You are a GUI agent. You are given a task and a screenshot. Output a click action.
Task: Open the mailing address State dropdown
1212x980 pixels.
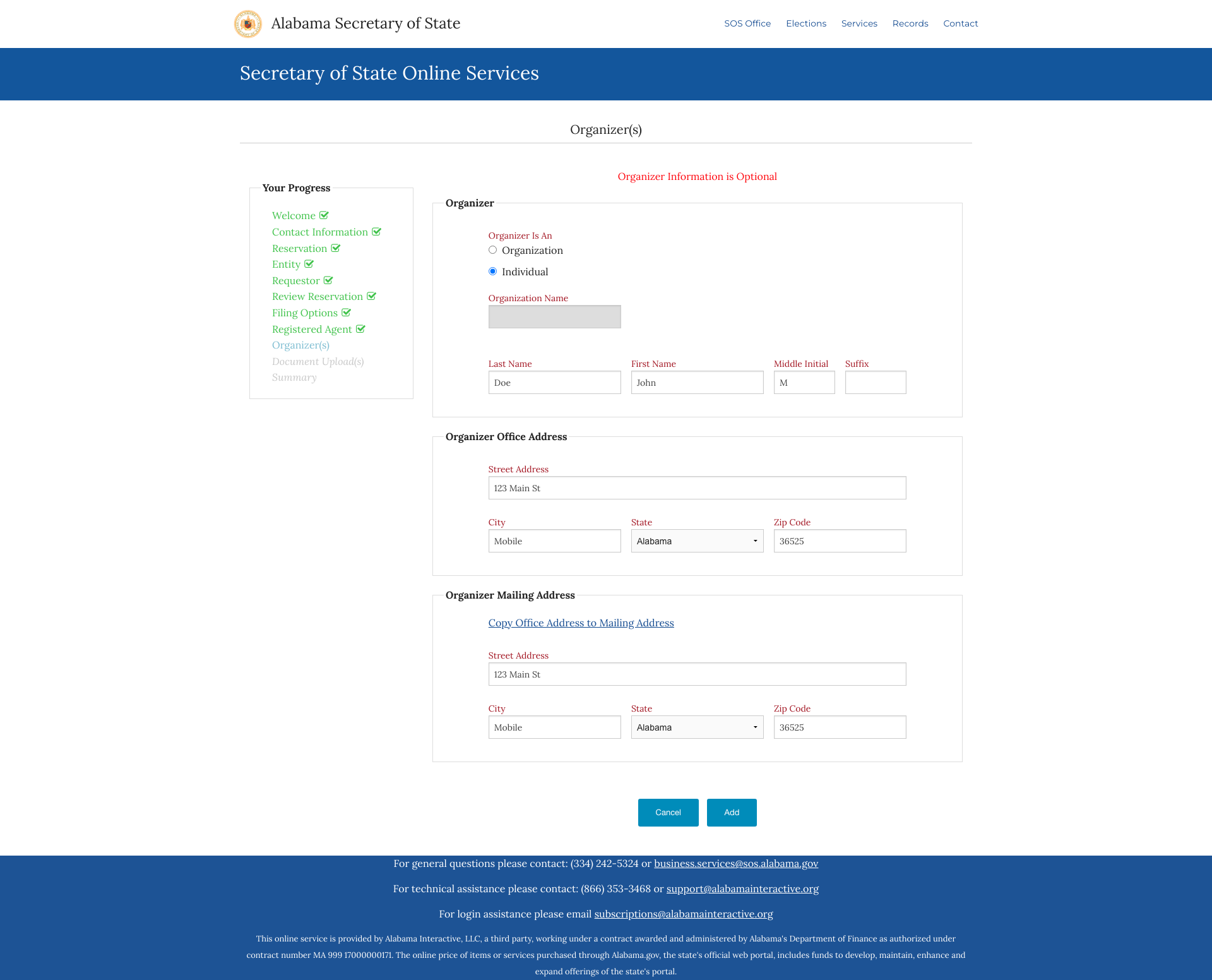697,727
